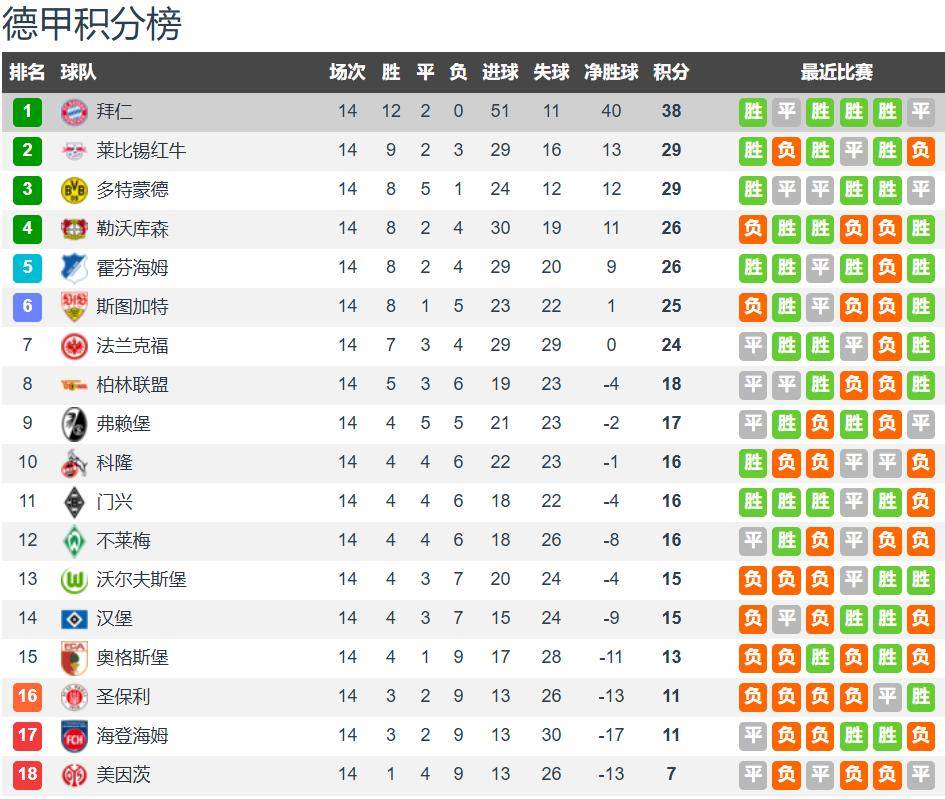Open the Eintracht Frankfurt eagle logo
This screenshot has width=945, height=799.
click(74, 345)
